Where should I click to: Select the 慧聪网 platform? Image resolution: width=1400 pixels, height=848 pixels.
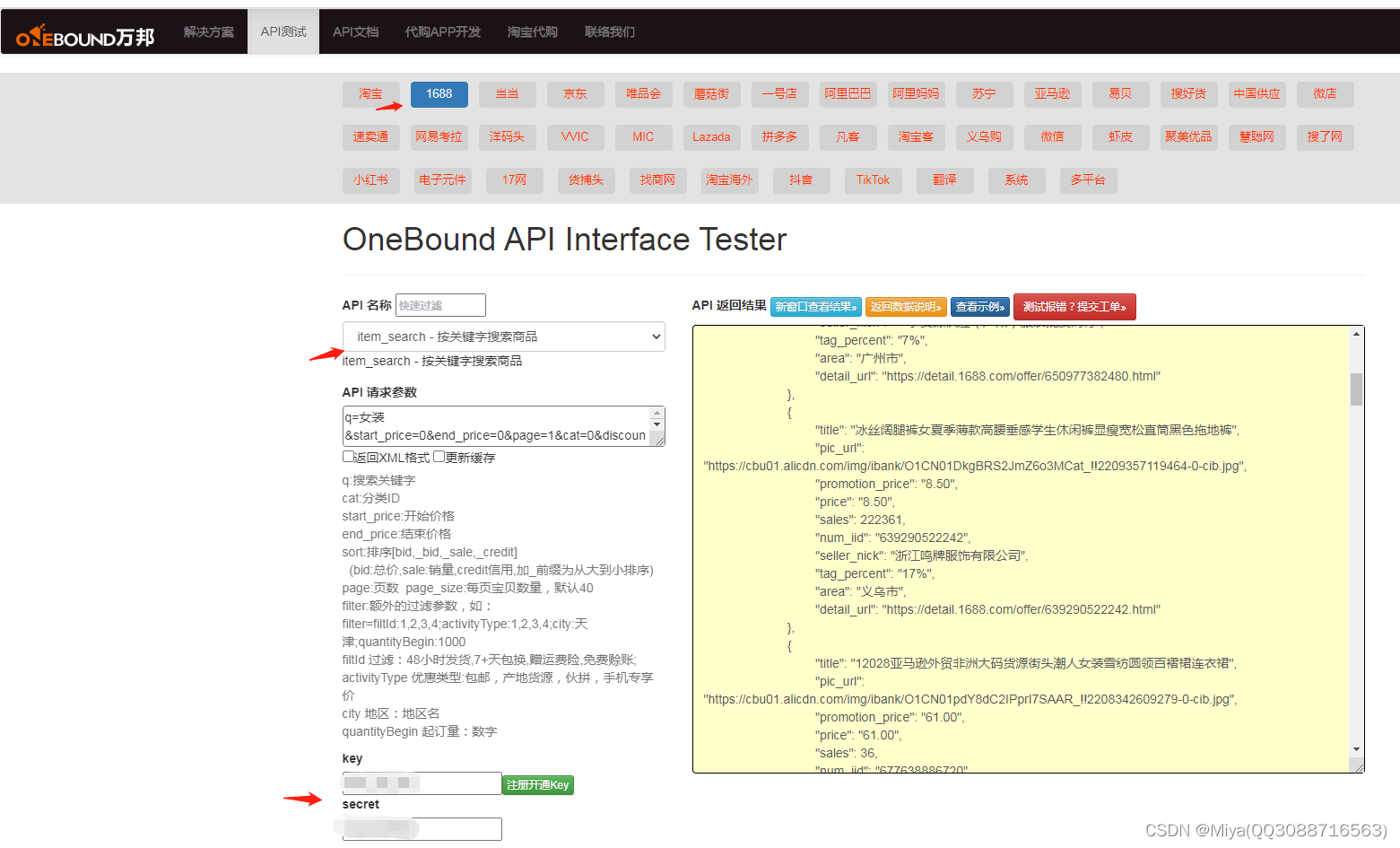[1257, 137]
